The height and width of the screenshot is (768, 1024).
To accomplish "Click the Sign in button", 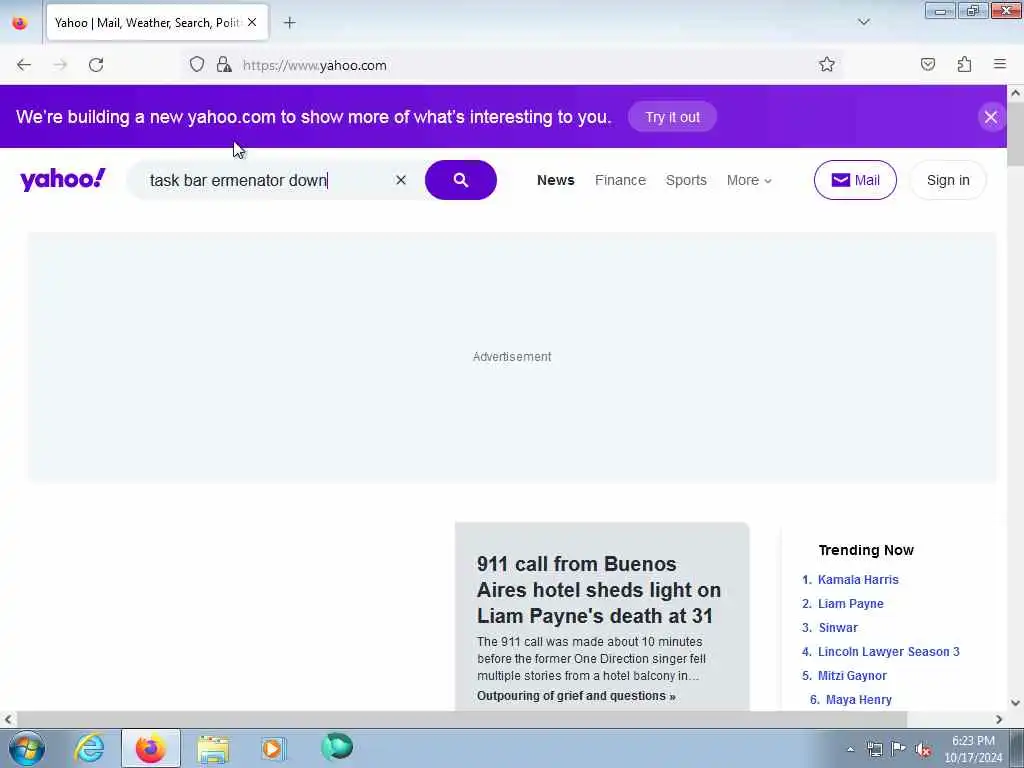I will tap(948, 180).
